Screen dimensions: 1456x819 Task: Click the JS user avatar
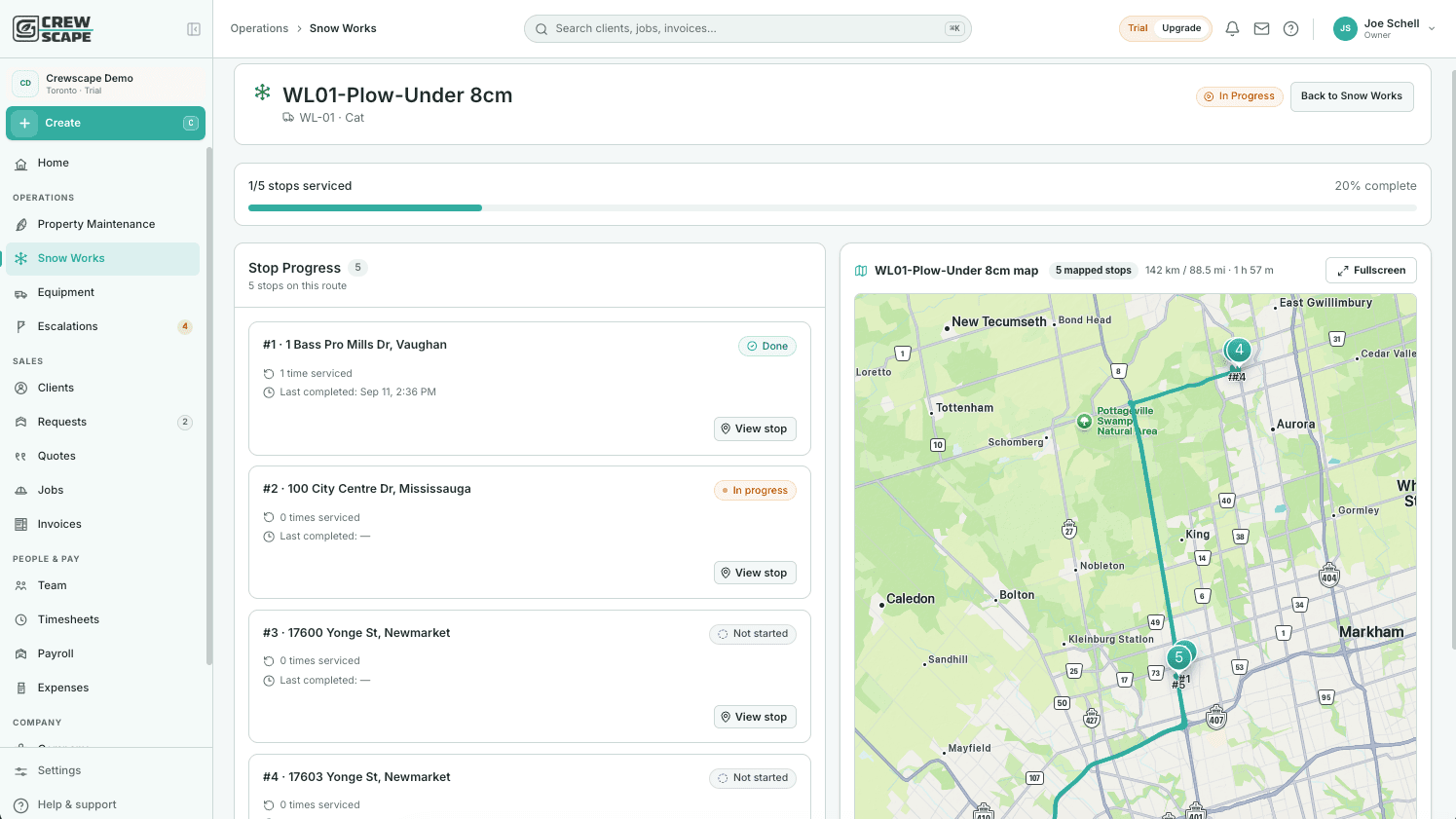click(1345, 29)
